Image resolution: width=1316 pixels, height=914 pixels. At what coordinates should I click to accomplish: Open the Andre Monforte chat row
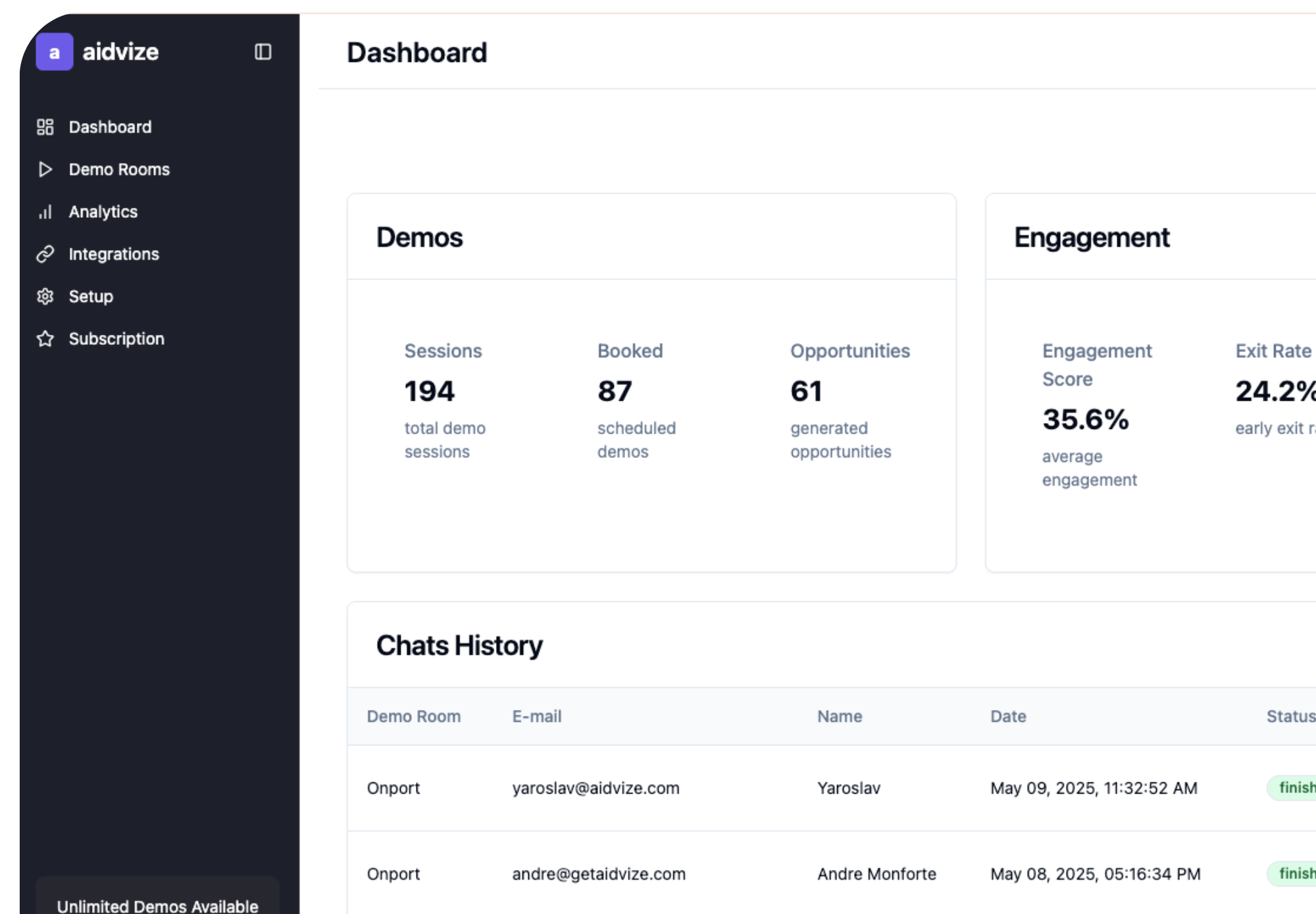click(876, 874)
